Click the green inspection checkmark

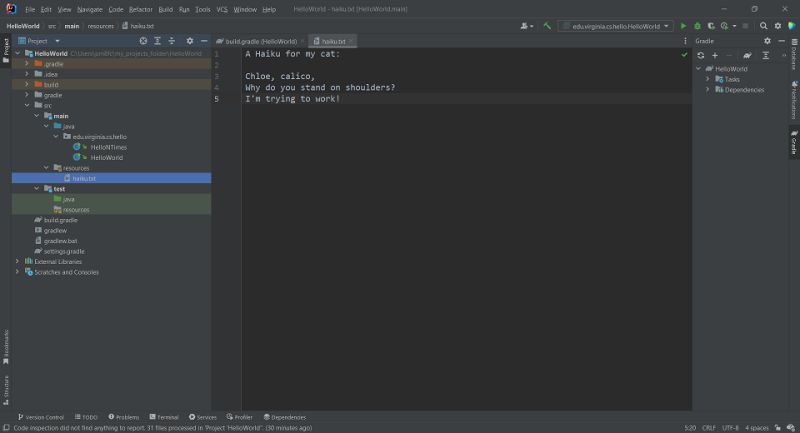[x=684, y=55]
